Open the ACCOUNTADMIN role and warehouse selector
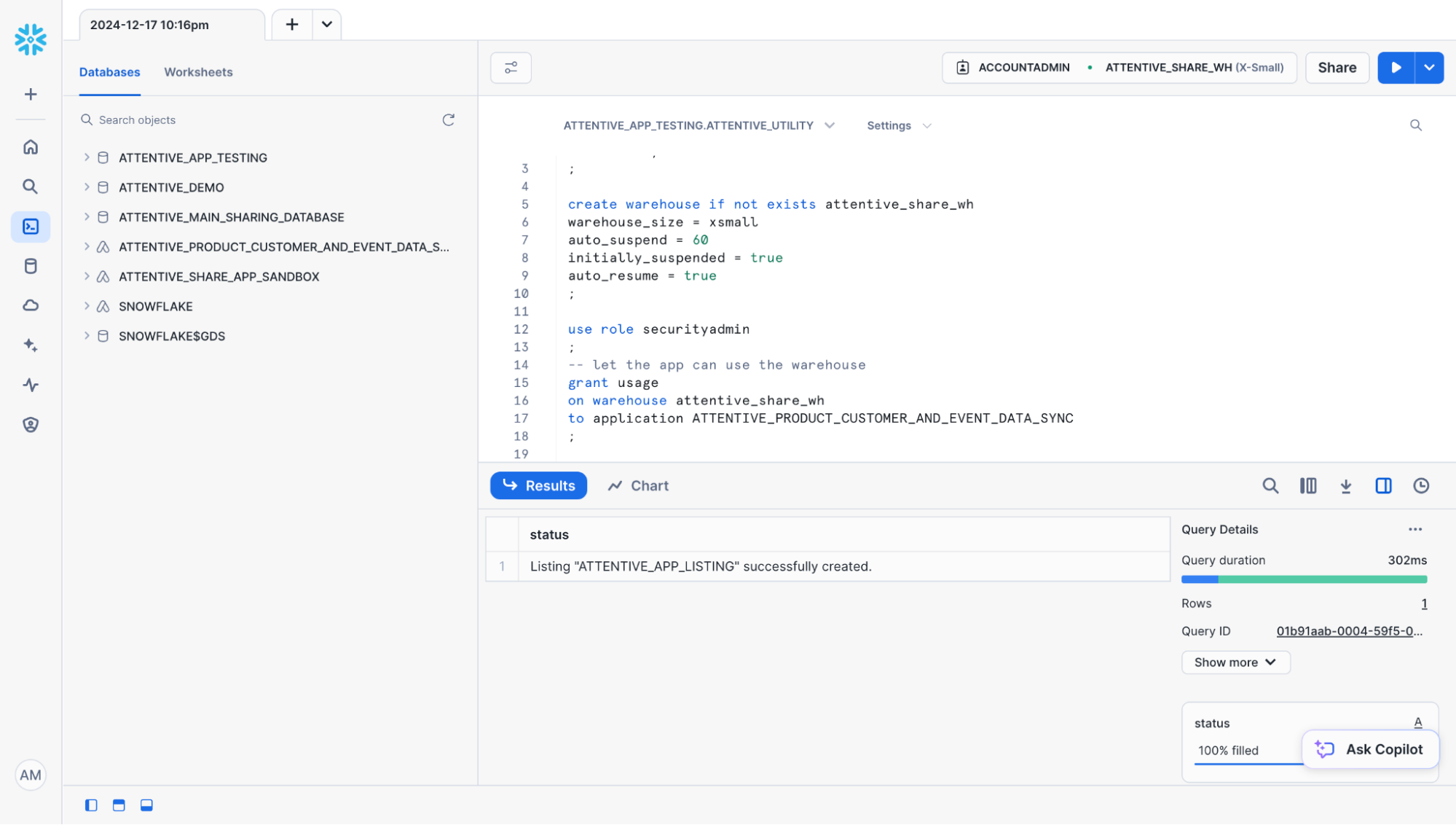The height and width of the screenshot is (825, 1456). point(1119,68)
